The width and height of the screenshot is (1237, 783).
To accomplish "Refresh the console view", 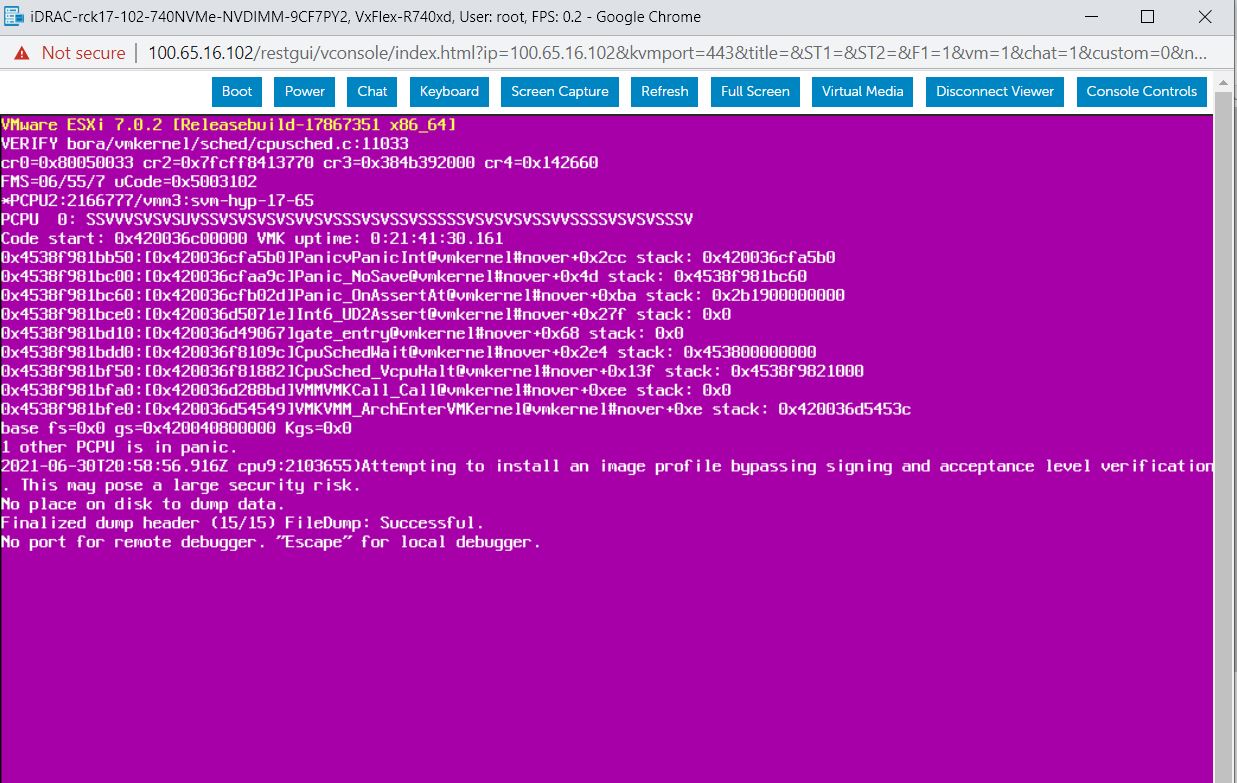I will click(x=665, y=91).
